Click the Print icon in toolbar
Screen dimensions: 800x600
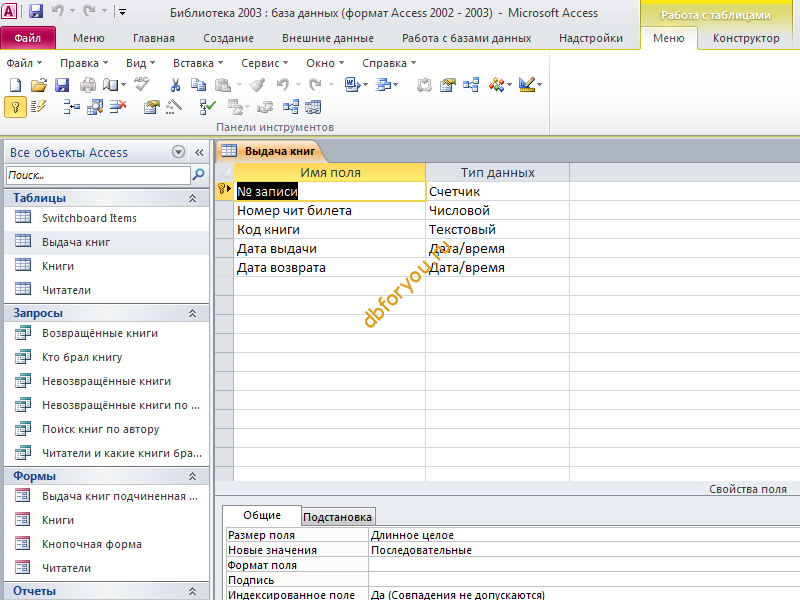point(88,85)
